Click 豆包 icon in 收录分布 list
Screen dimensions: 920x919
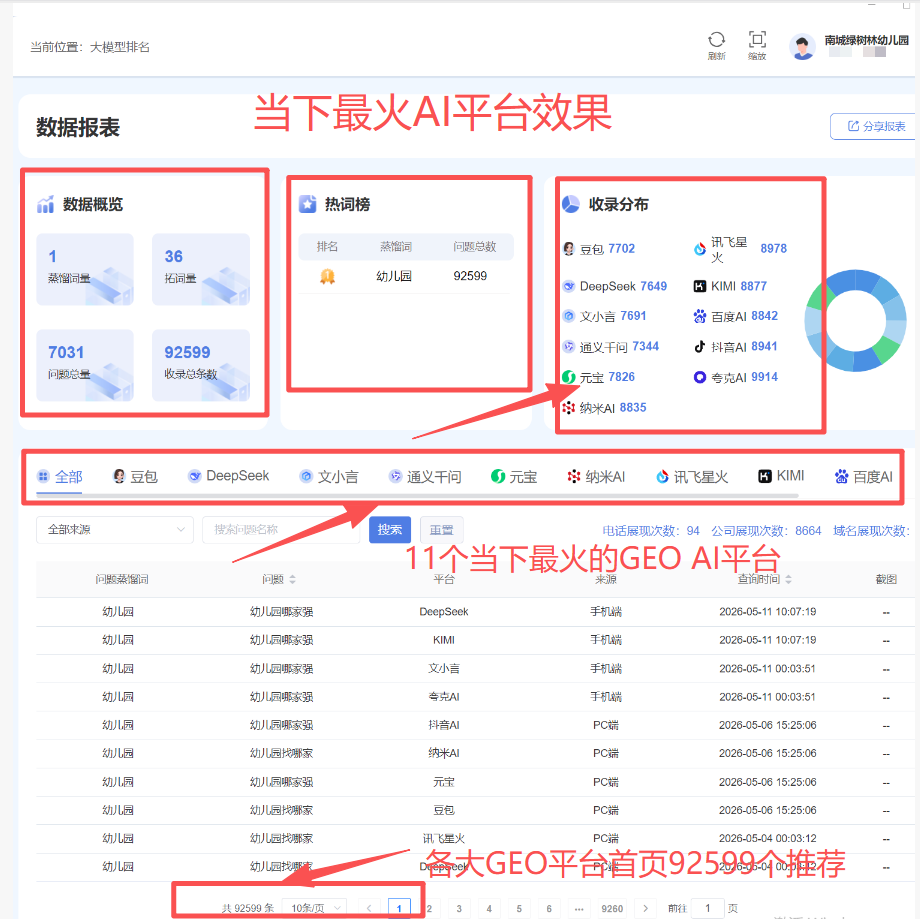click(x=569, y=249)
